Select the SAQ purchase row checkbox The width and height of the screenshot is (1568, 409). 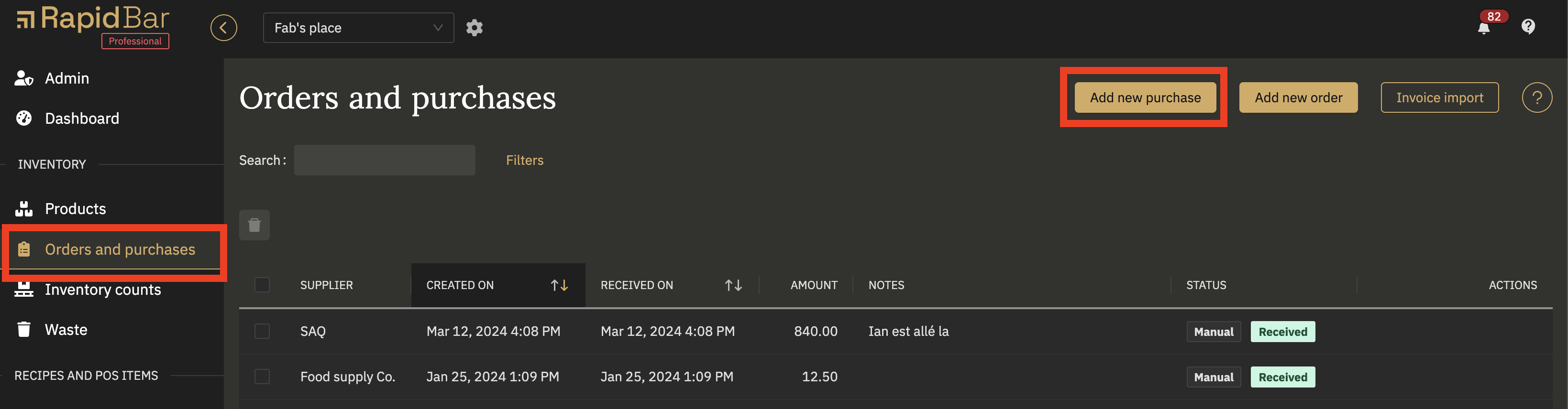tap(262, 331)
